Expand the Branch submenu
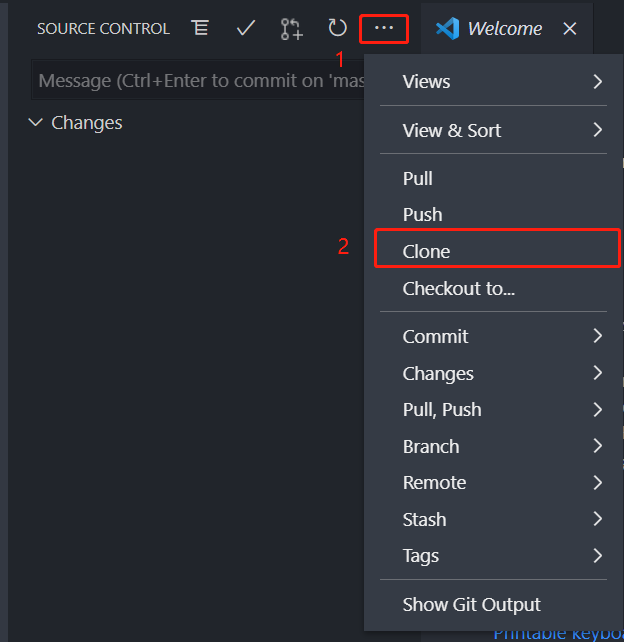Image resolution: width=624 pixels, height=642 pixels. [x=493, y=446]
